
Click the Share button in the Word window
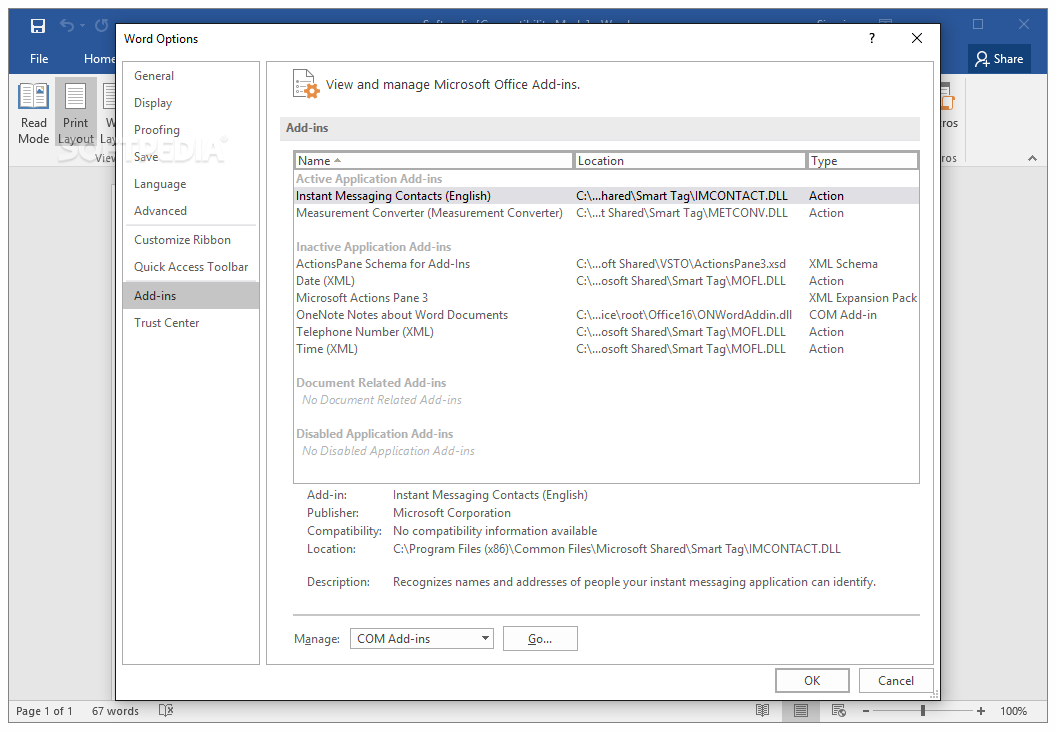999,59
